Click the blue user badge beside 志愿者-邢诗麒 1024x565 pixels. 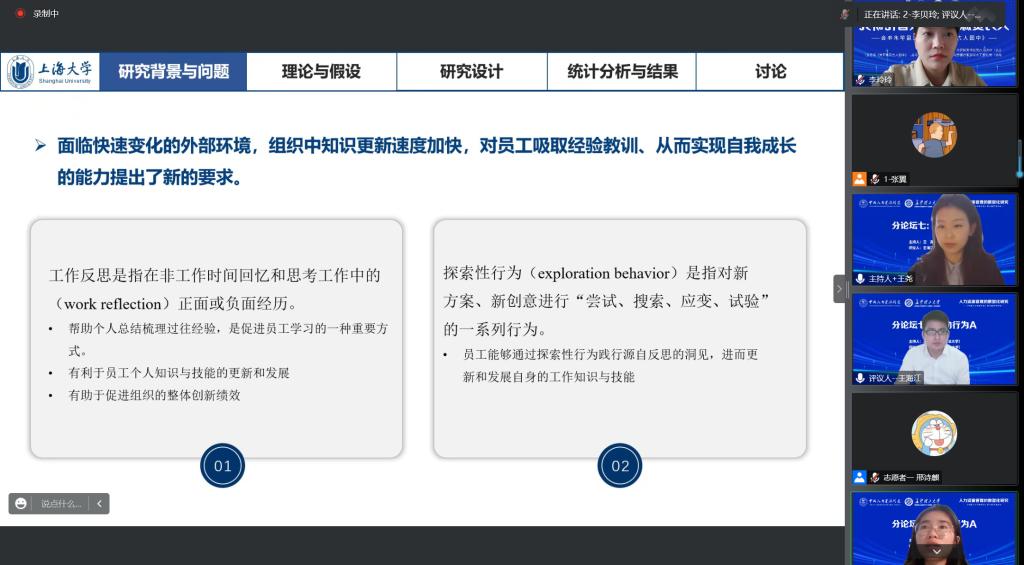[859, 477]
